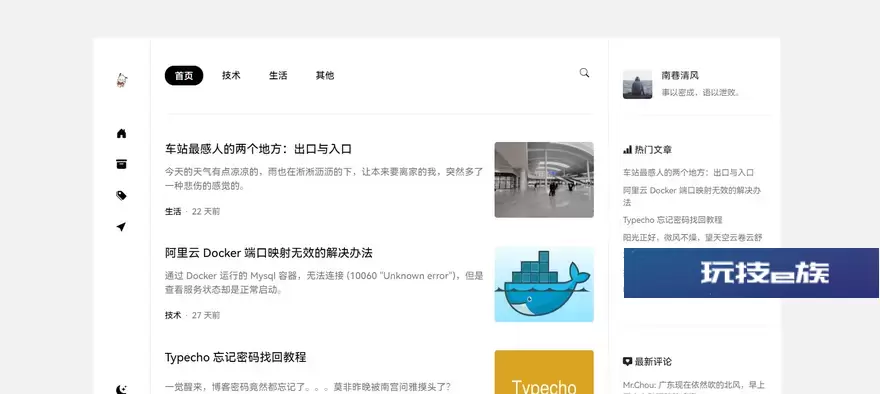Click the '22 天前' timestamp

pos(206,212)
